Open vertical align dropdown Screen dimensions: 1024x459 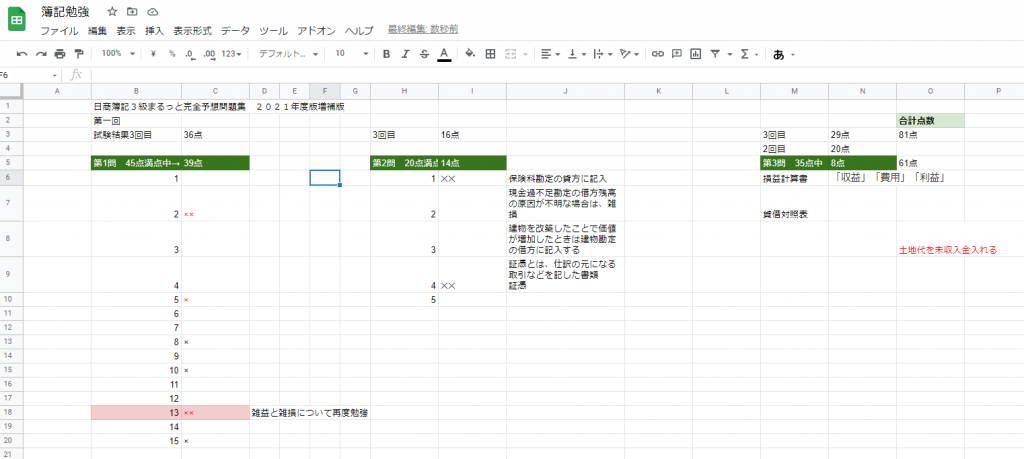(577, 54)
